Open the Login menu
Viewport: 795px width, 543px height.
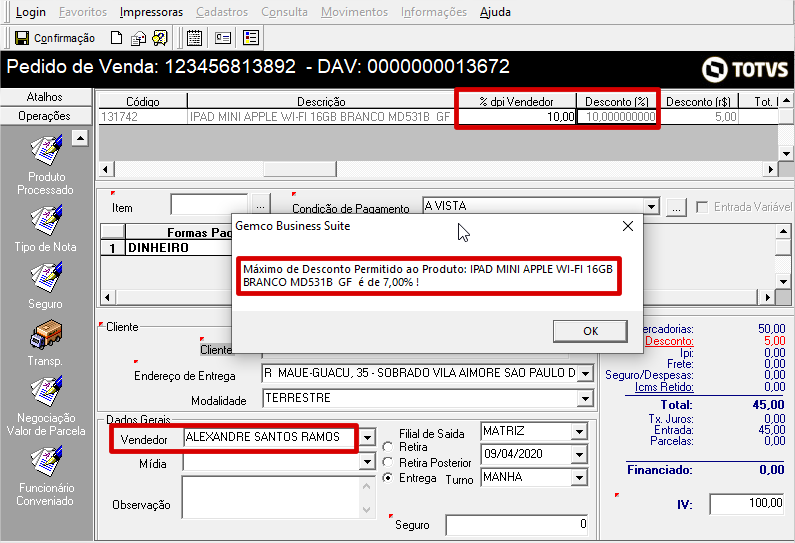pyautogui.click(x=30, y=12)
